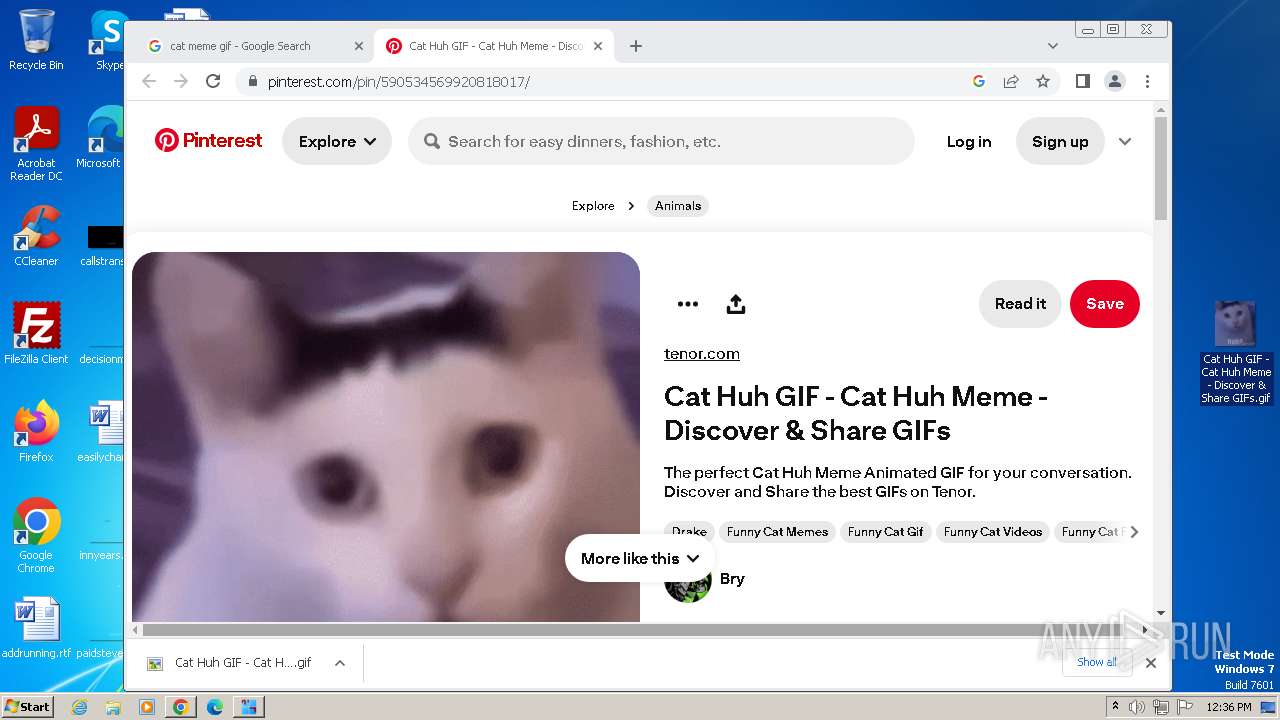Click the Animals breadcrumb tag
The image size is (1280, 720).
(678, 206)
